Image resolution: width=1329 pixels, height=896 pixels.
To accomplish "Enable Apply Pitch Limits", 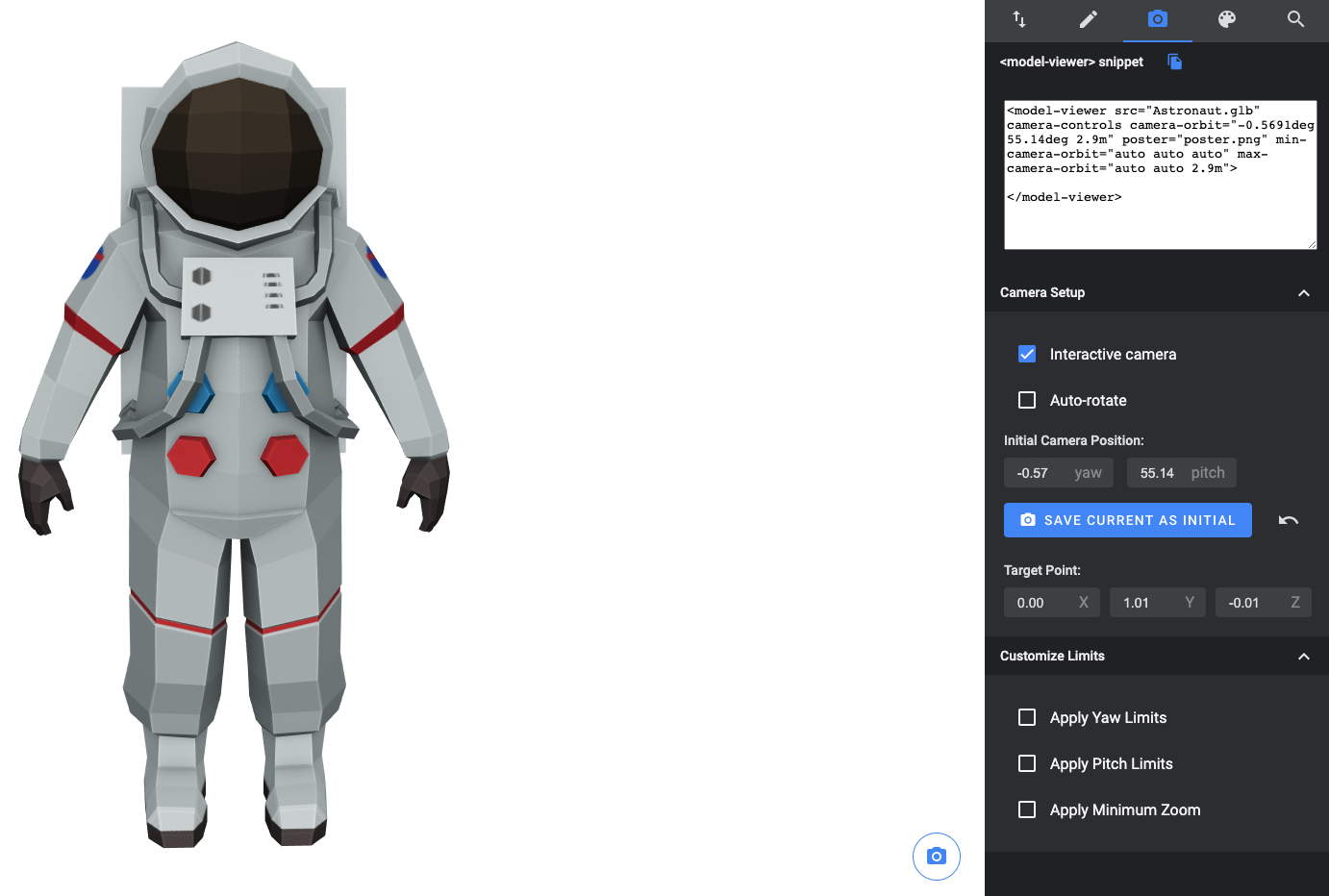I will [1026, 762].
